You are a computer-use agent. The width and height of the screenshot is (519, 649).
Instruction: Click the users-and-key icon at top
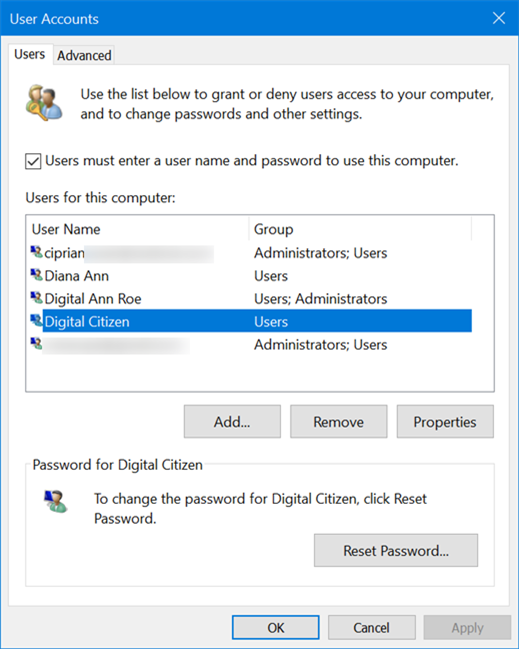[44, 103]
